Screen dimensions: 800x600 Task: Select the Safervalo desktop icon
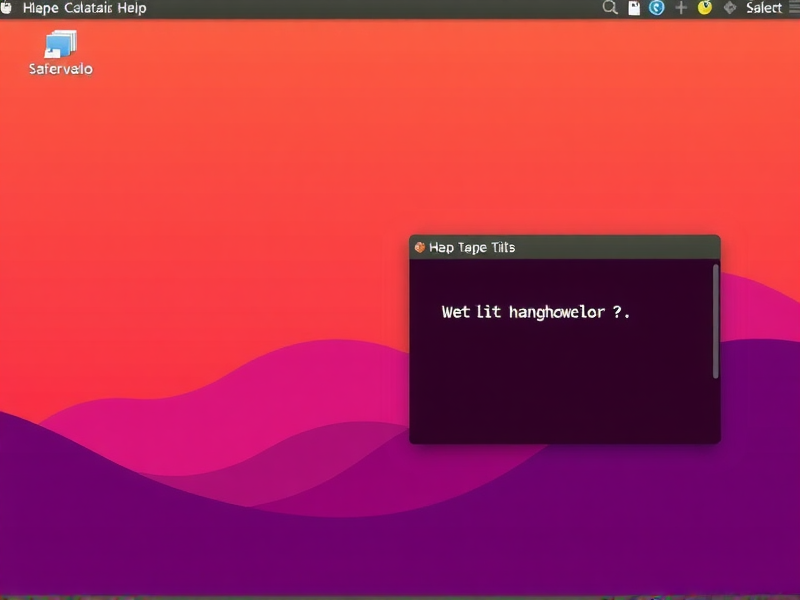click(61, 44)
